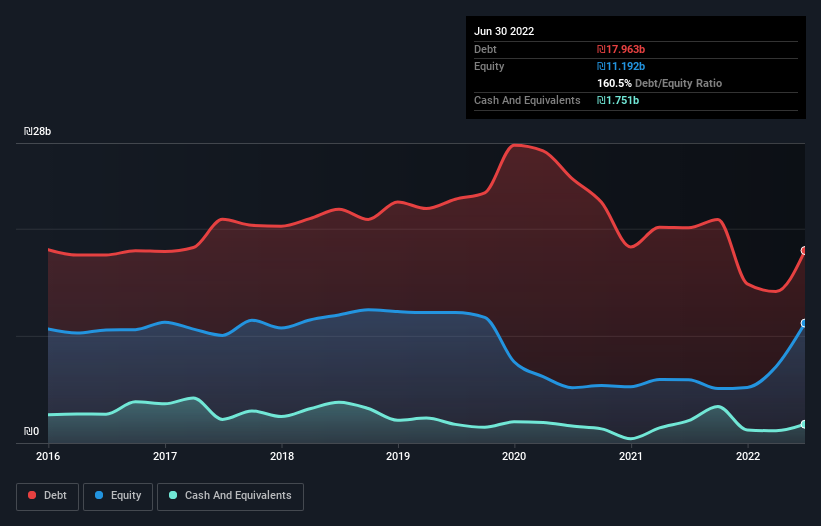Toggle the Equity series legend button
This screenshot has width=821, height=526.
[118, 496]
